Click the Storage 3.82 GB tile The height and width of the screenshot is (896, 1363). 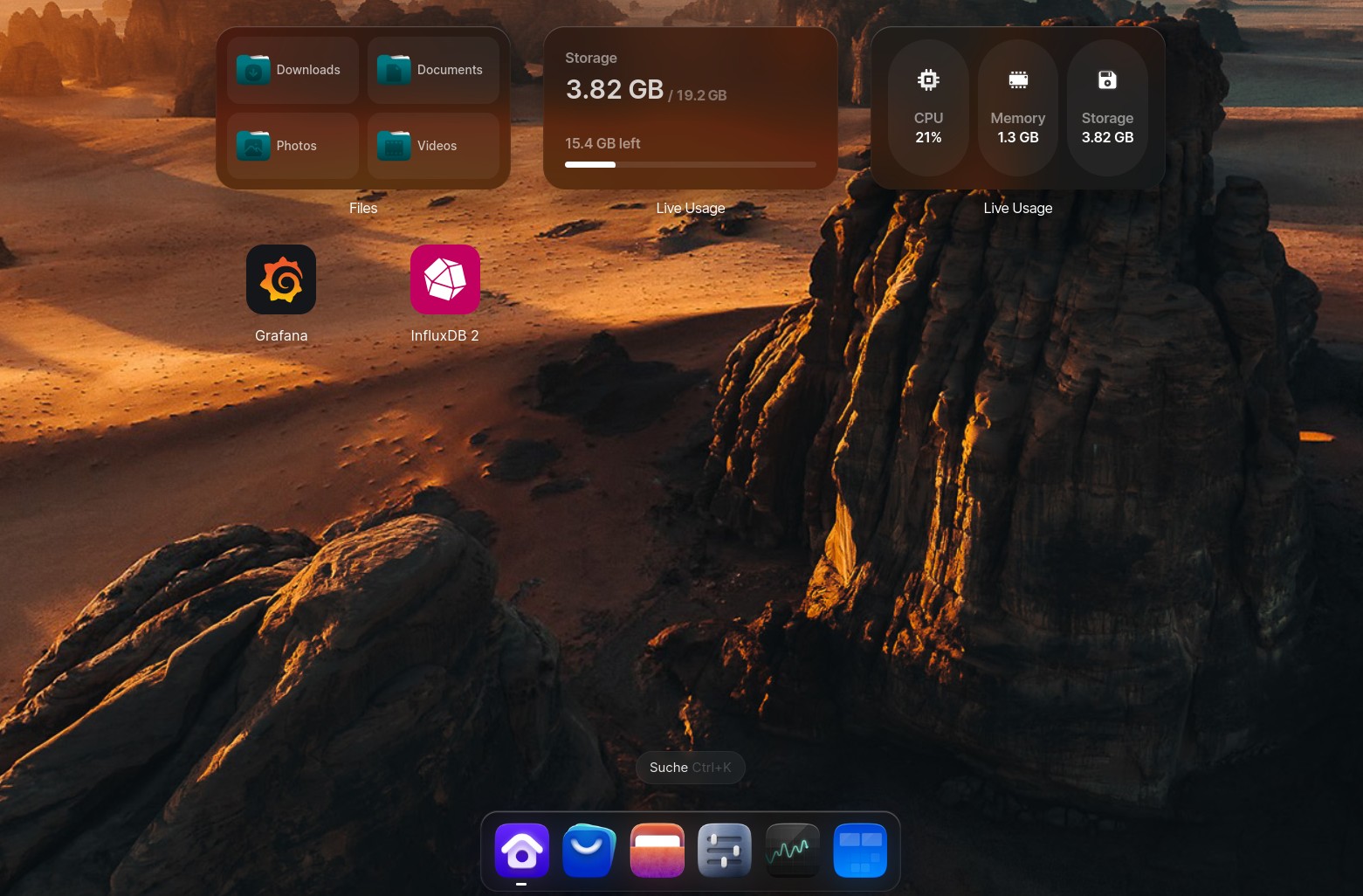click(1107, 108)
